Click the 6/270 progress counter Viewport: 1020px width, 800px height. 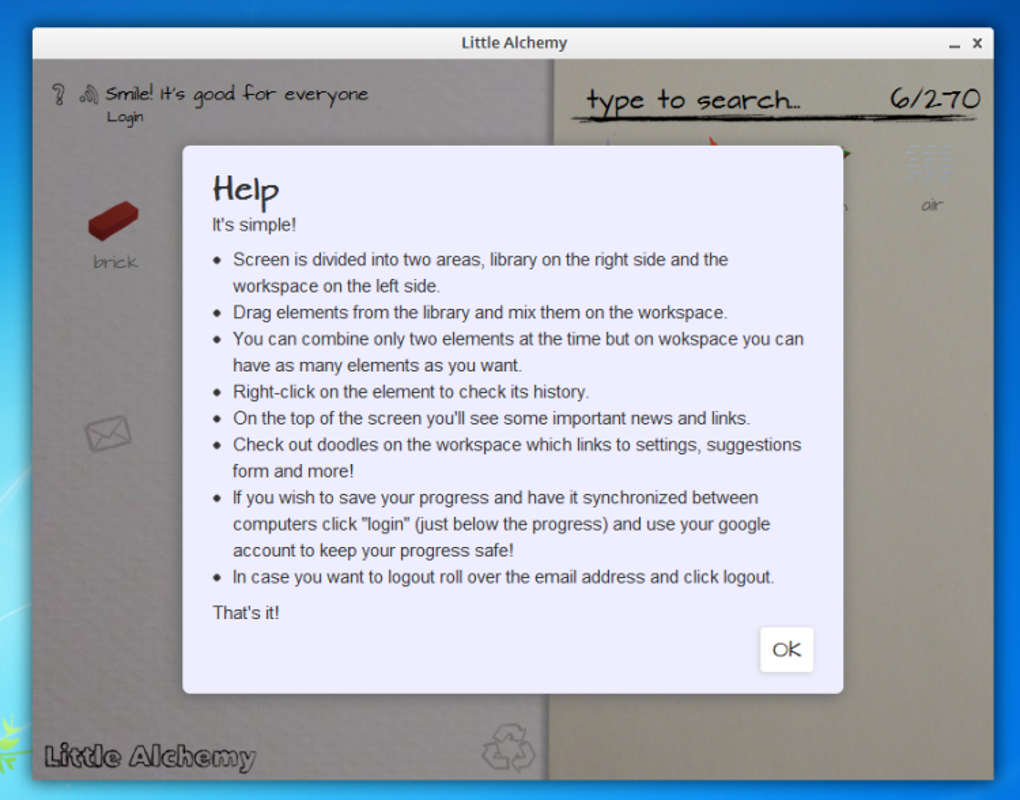[x=934, y=99]
